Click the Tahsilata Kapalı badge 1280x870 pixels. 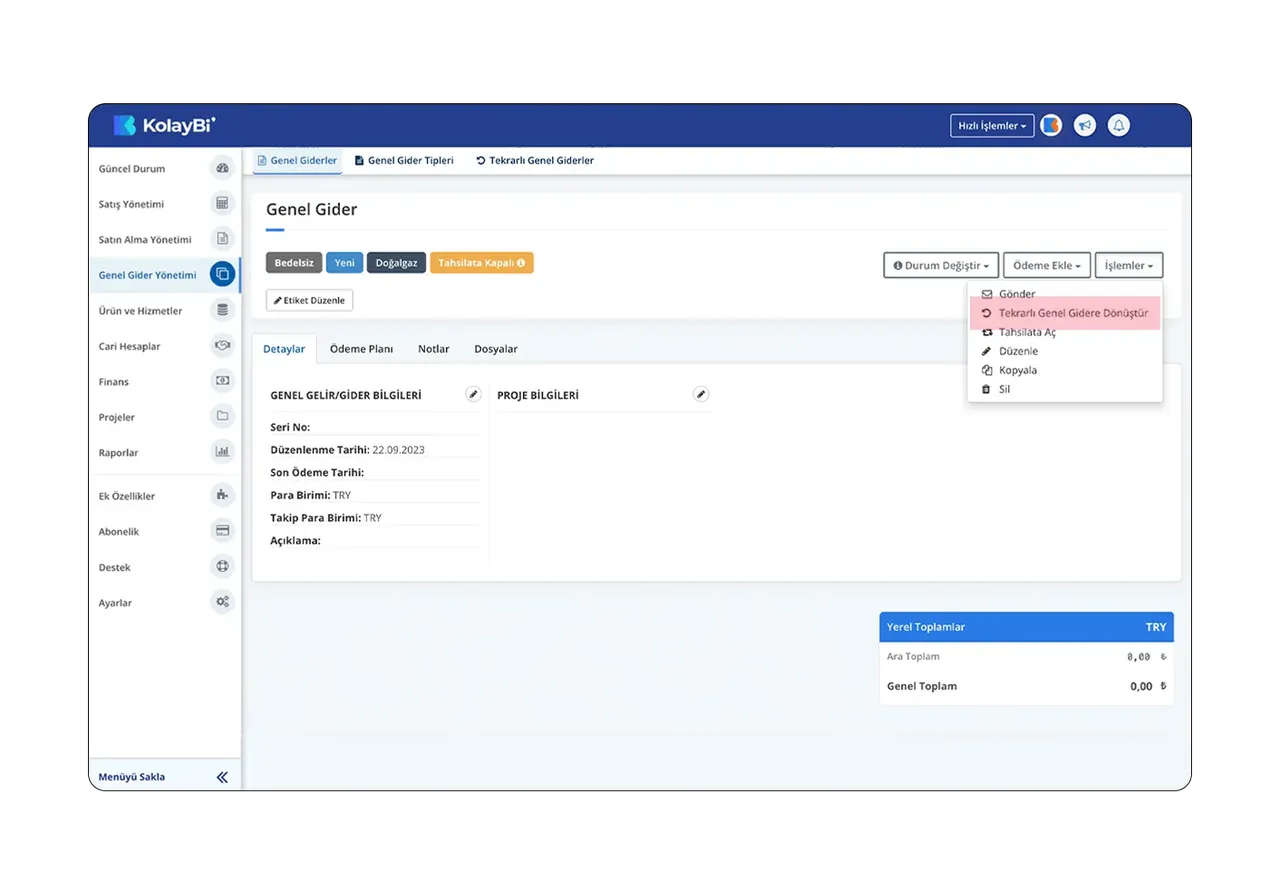[482, 263]
